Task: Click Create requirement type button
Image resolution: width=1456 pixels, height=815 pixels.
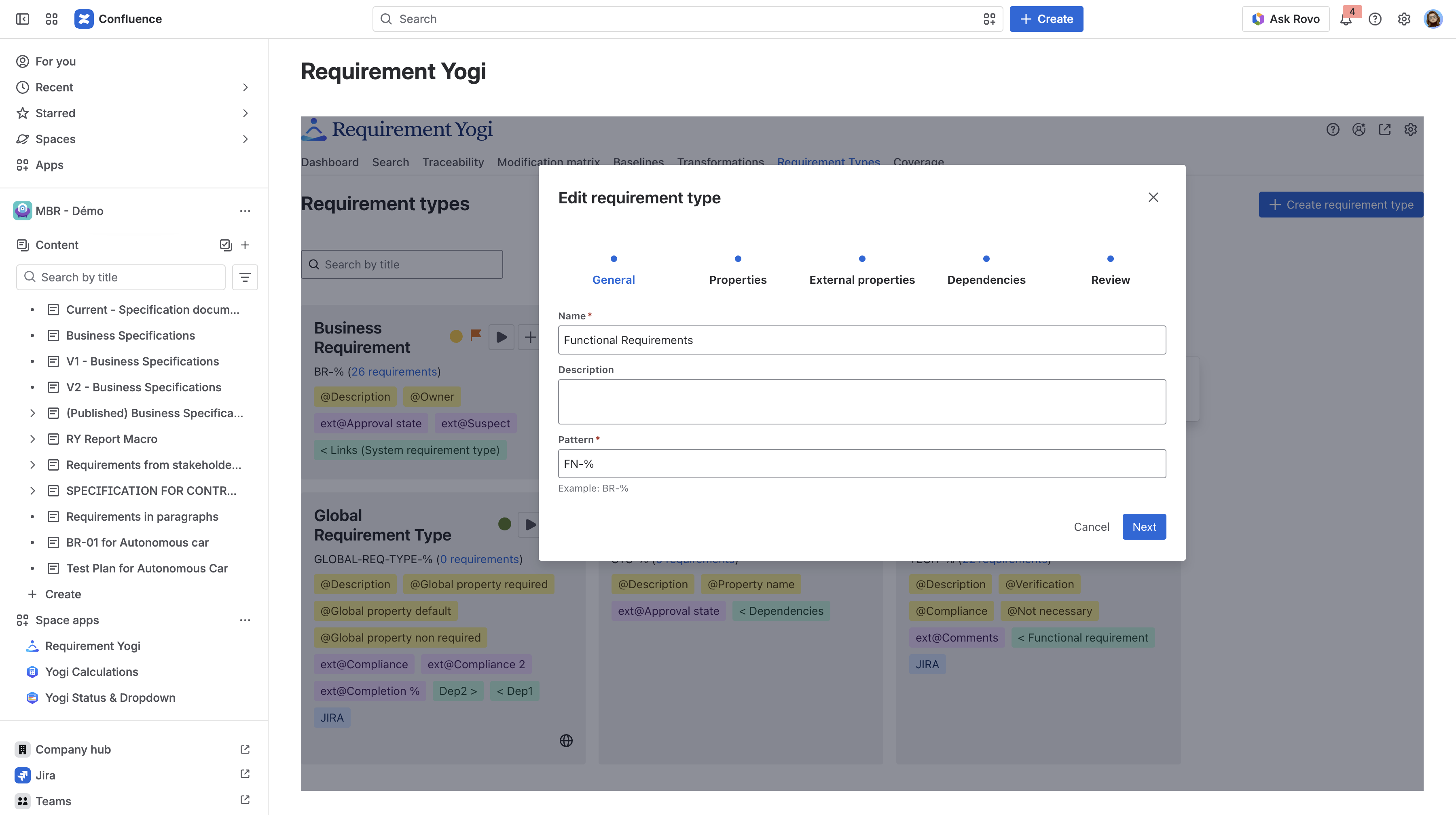Action: (1341, 205)
